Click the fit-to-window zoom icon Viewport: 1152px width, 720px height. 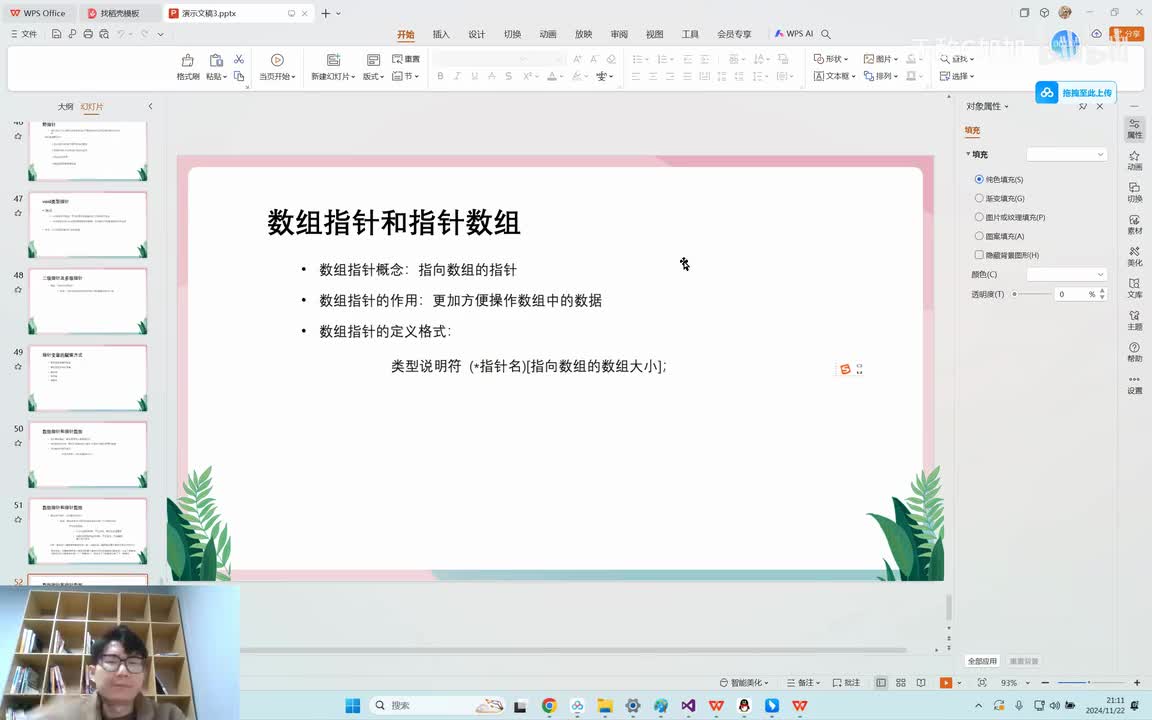(x=982, y=683)
